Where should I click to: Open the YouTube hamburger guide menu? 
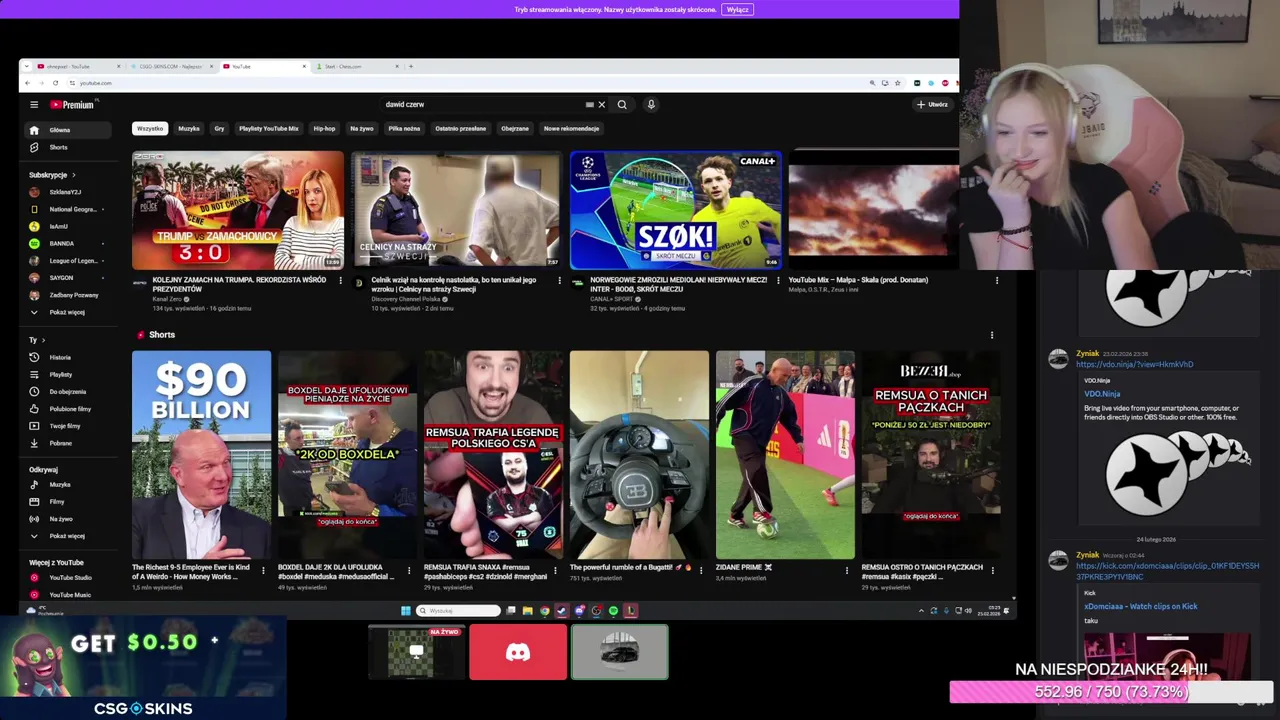click(x=34, y=104)
